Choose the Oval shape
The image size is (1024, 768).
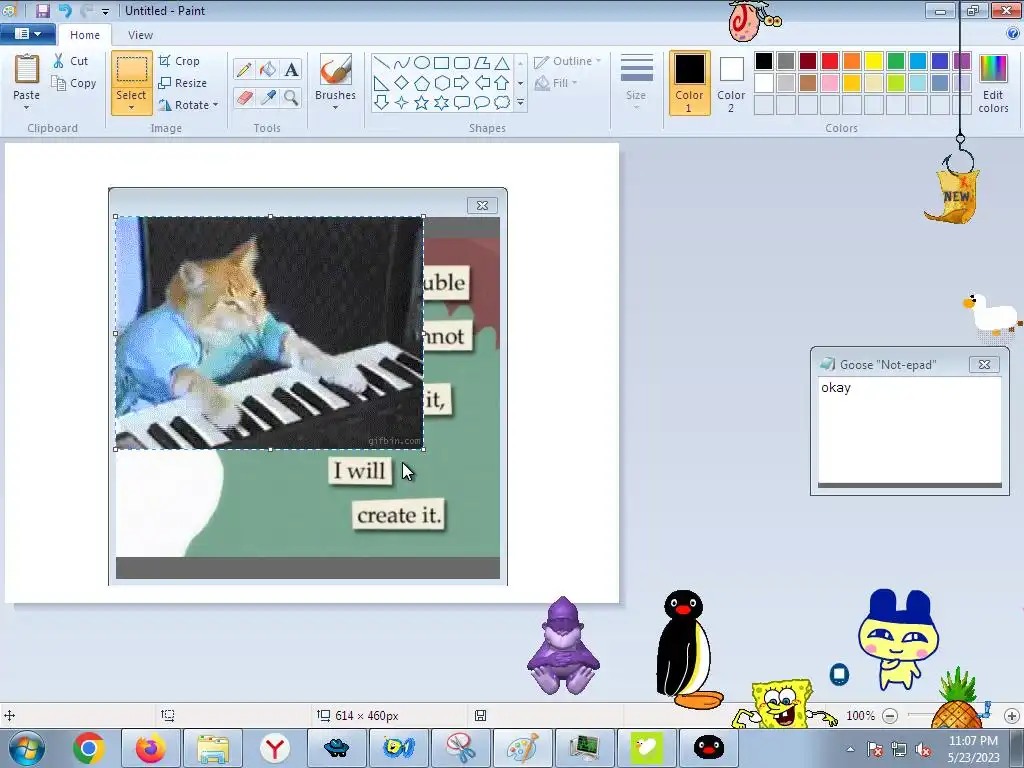click(422, 63)
